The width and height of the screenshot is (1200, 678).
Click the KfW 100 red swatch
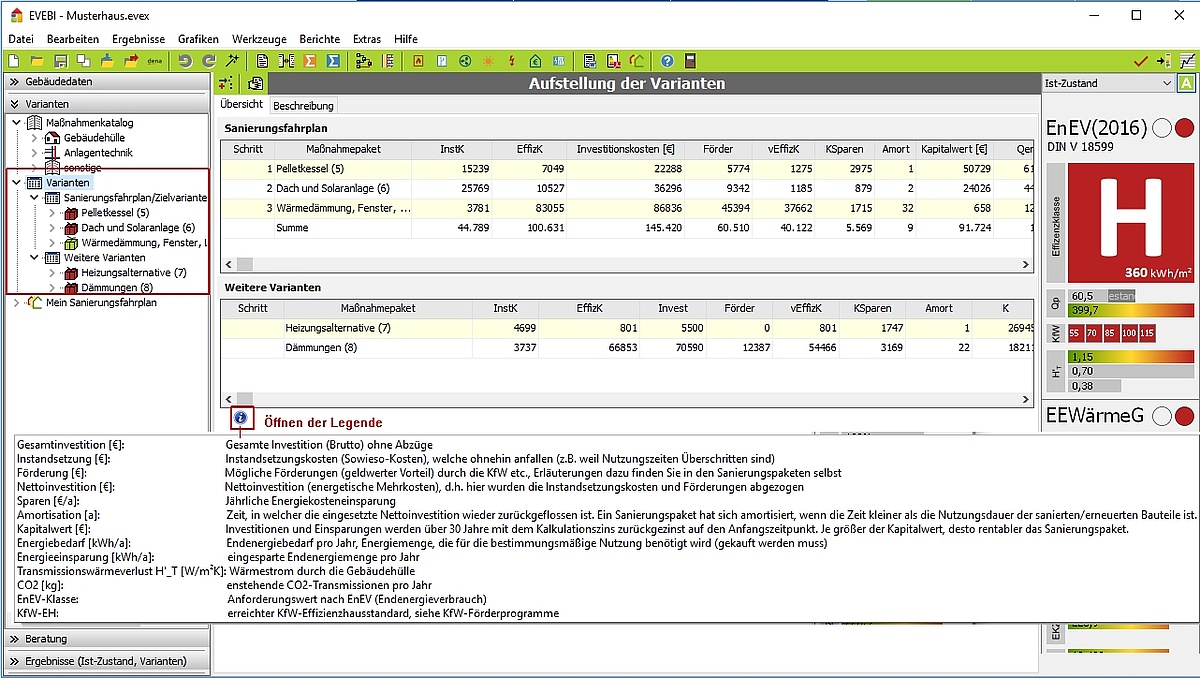point(1128,332)
